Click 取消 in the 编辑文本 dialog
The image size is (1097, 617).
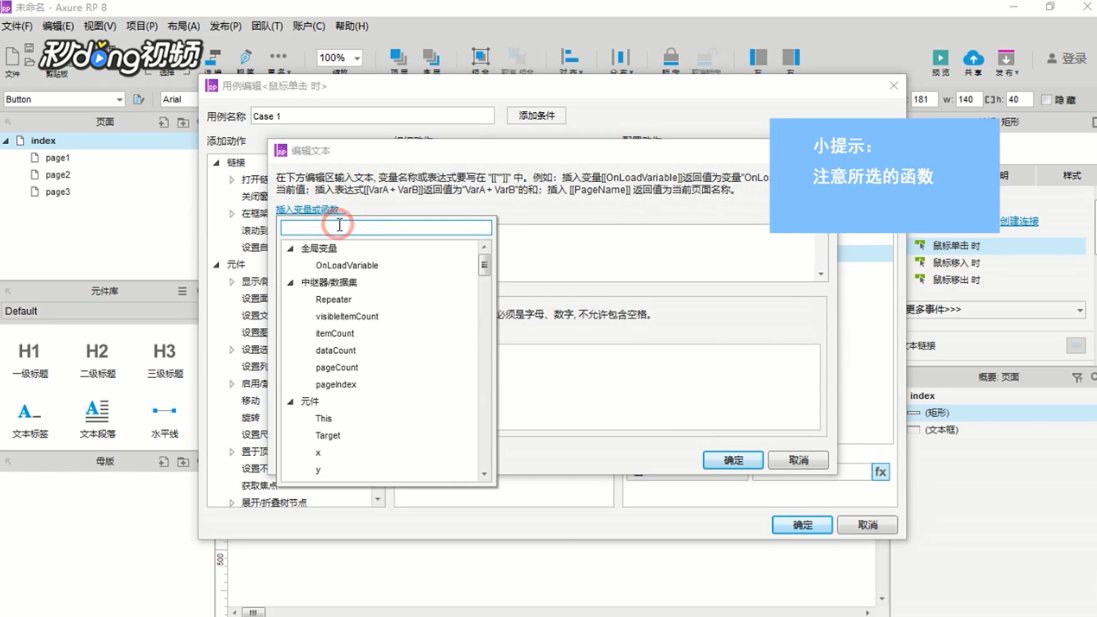[798, 460]
